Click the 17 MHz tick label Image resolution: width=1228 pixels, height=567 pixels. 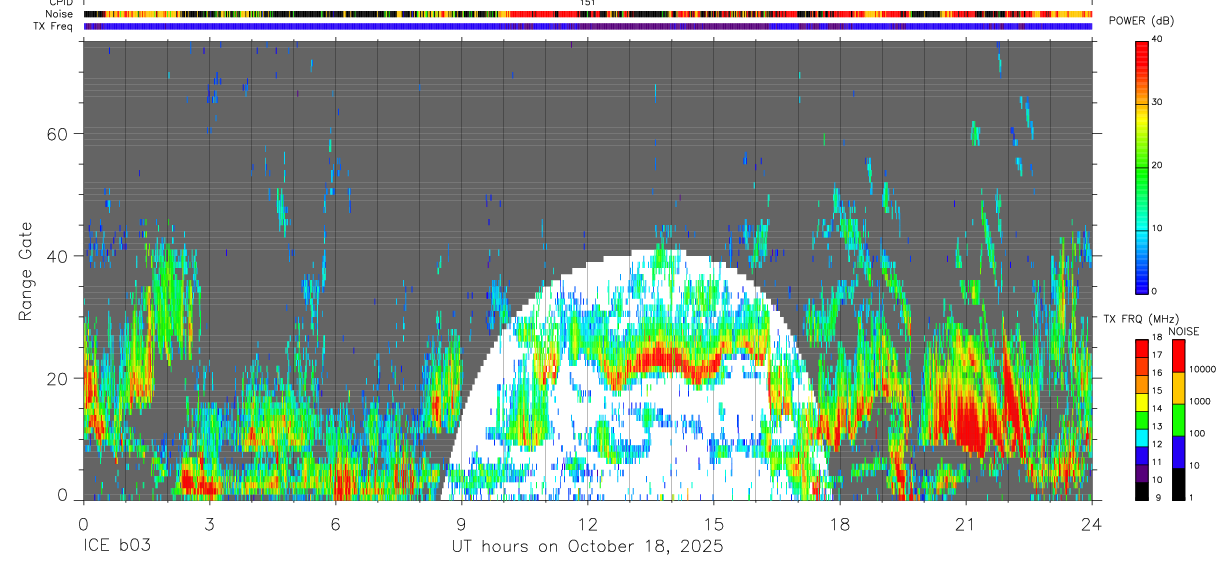1157,355
